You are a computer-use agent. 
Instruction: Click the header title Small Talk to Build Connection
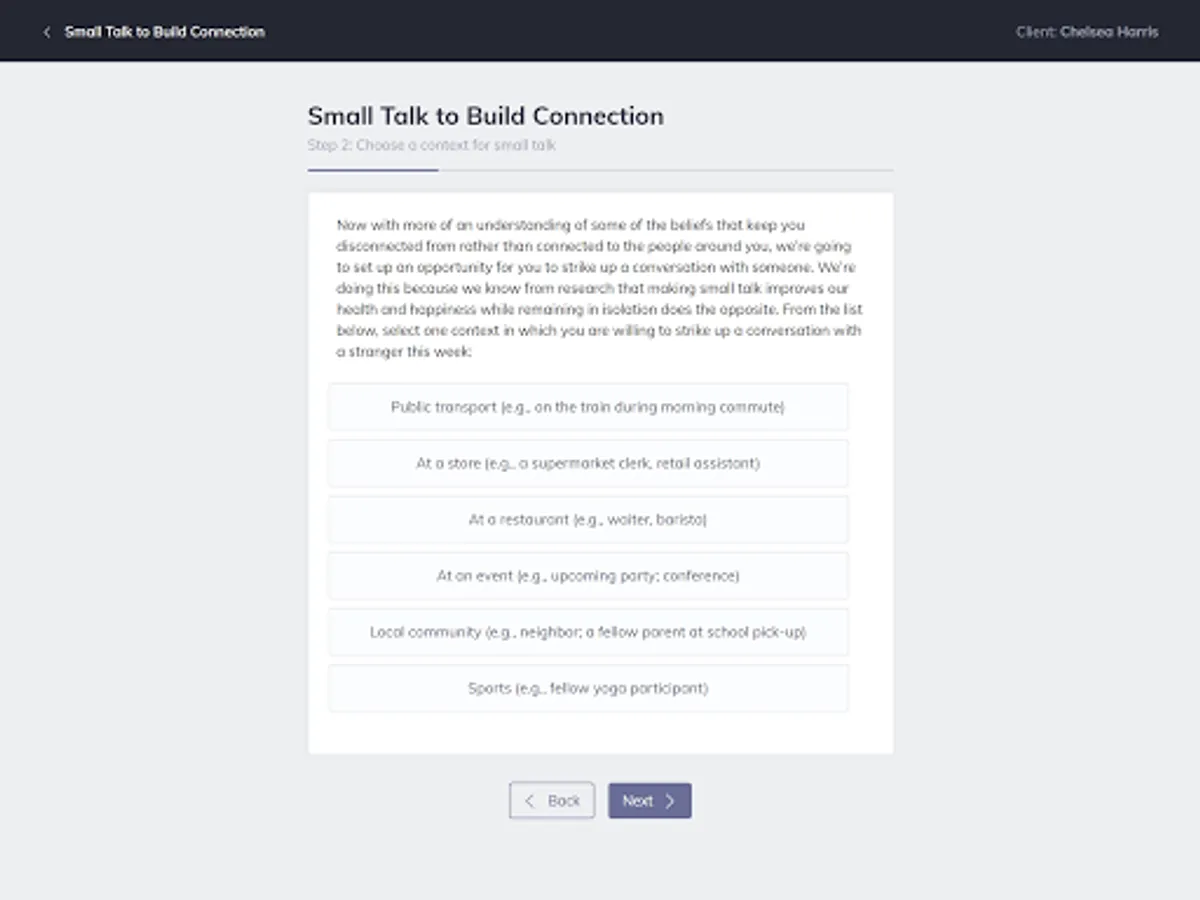click(x=165, y=32)
